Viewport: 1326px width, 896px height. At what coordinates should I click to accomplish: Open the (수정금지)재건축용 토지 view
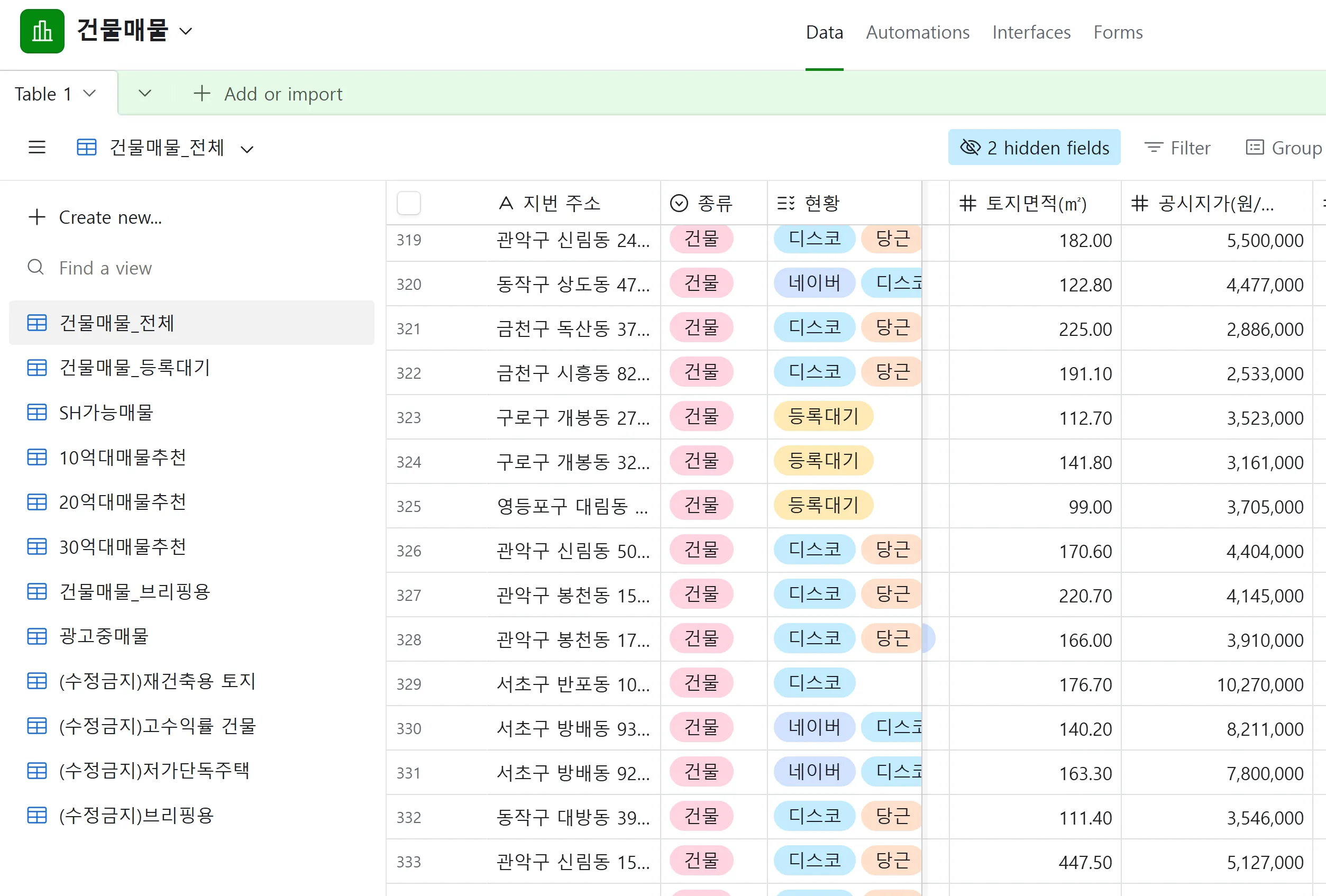click(x=191, y=681)
